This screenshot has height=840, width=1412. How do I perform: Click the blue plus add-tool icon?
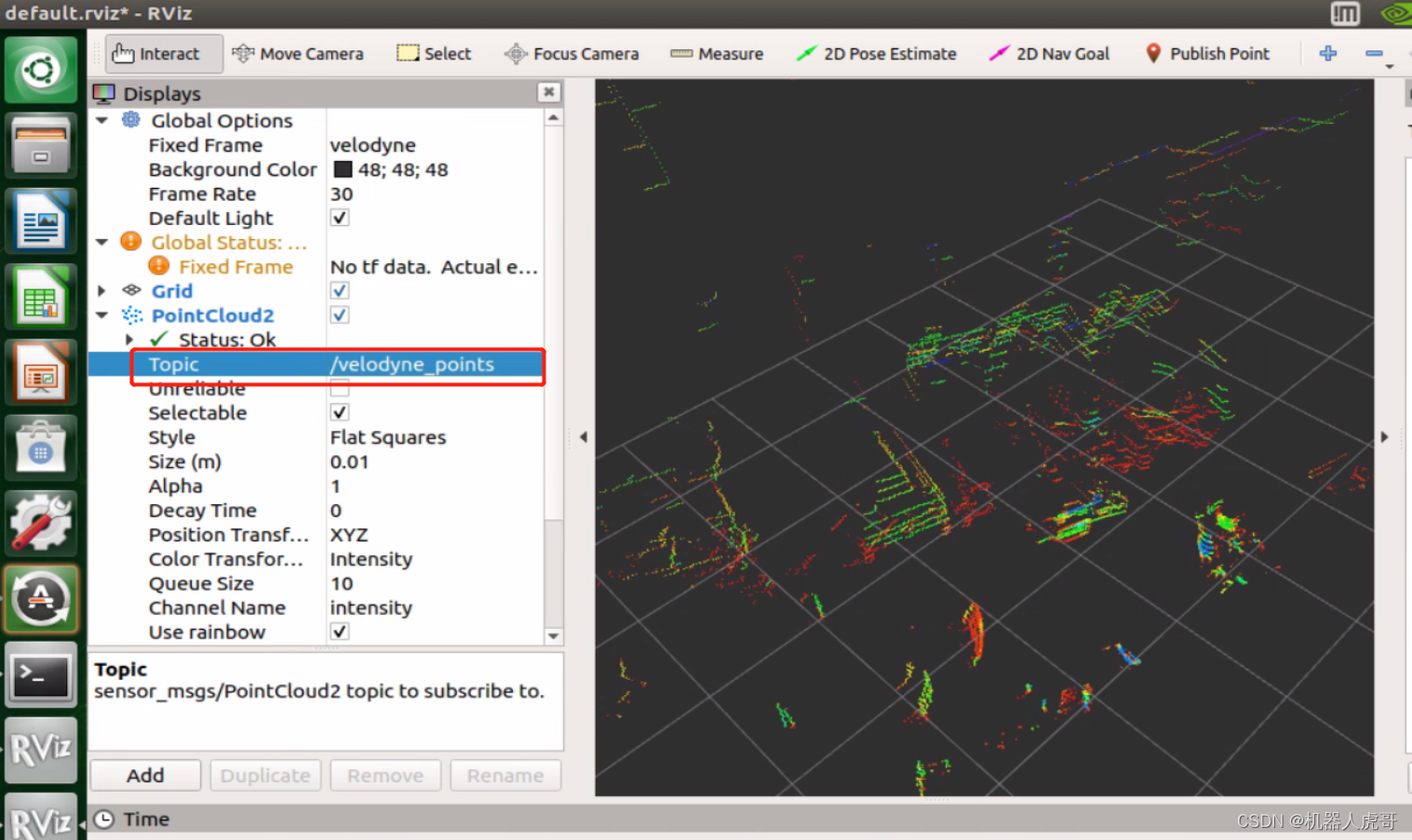pos(1328,54)
